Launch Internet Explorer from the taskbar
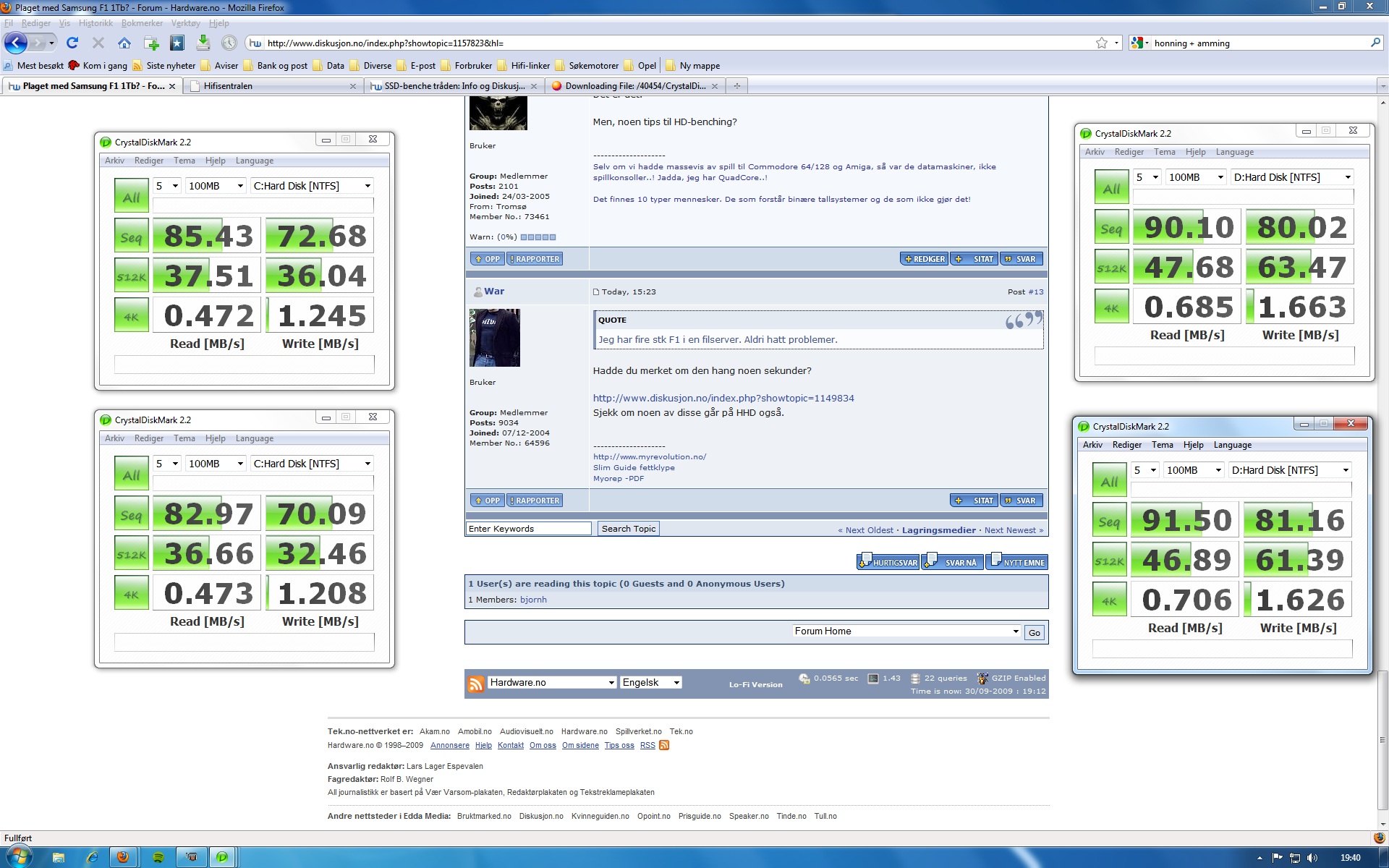1389x868 pixels. (92, 857)
